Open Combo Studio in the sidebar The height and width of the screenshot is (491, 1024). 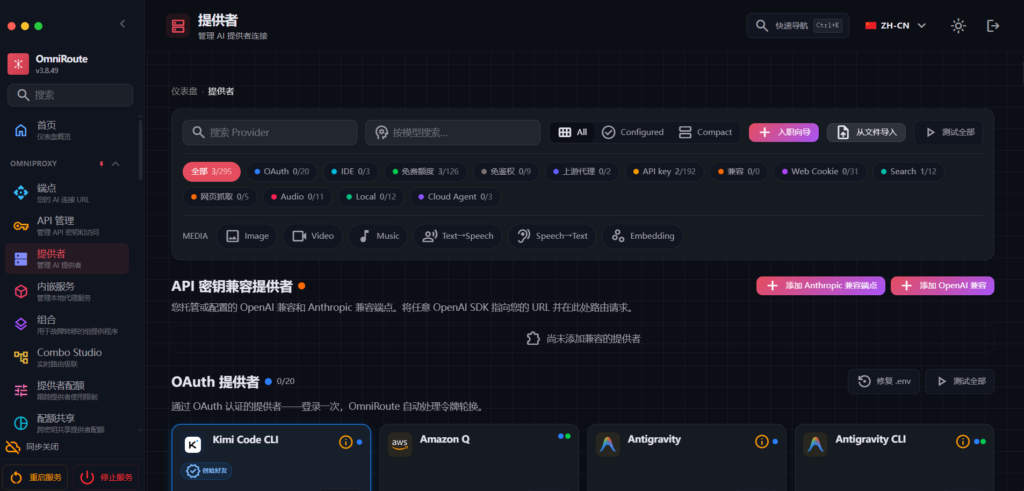click(x=67, y=357)
